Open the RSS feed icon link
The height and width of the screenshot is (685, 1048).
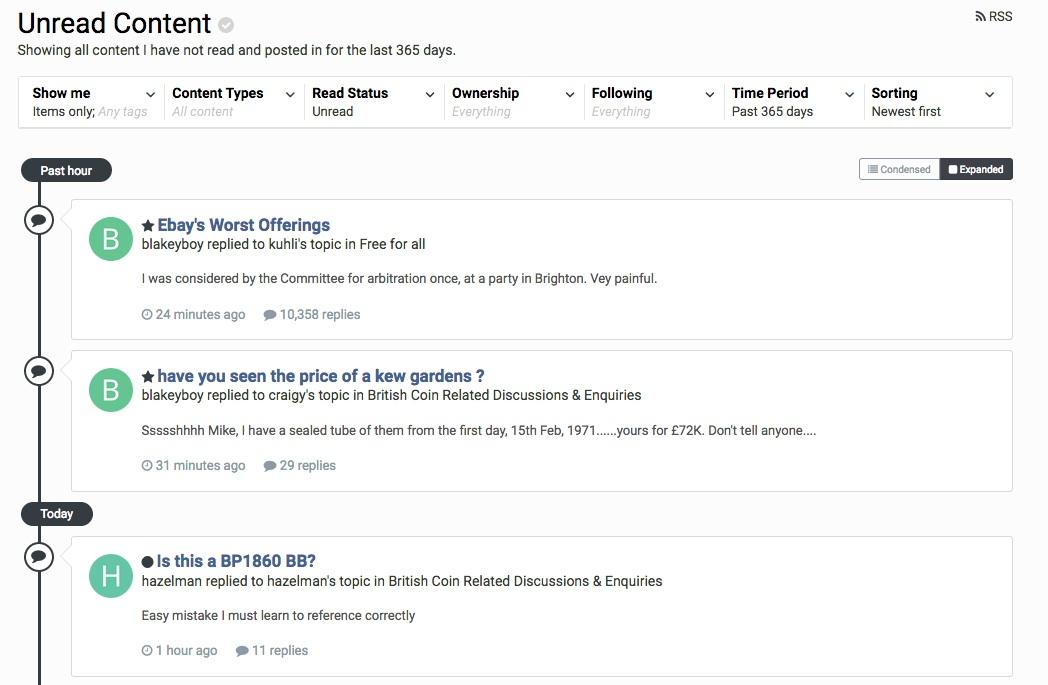993,17
